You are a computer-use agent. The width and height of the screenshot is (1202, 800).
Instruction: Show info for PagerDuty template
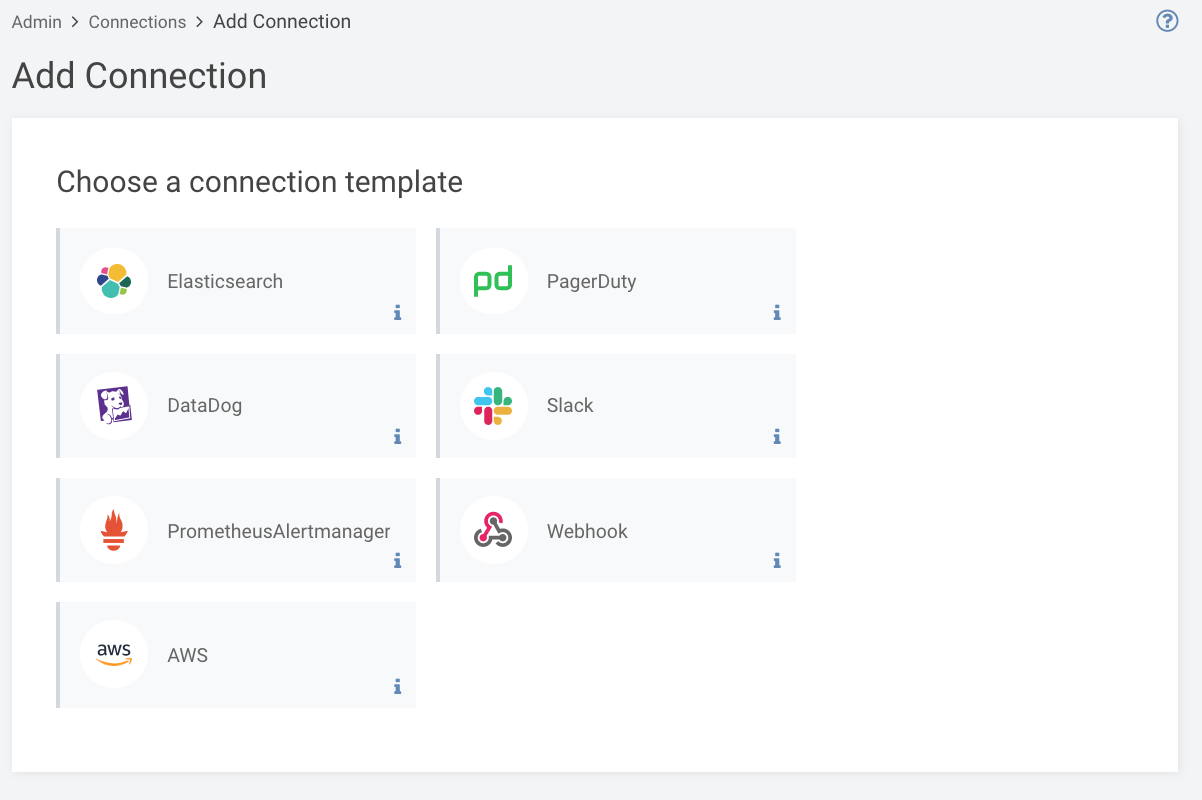[x=777, y=313]
